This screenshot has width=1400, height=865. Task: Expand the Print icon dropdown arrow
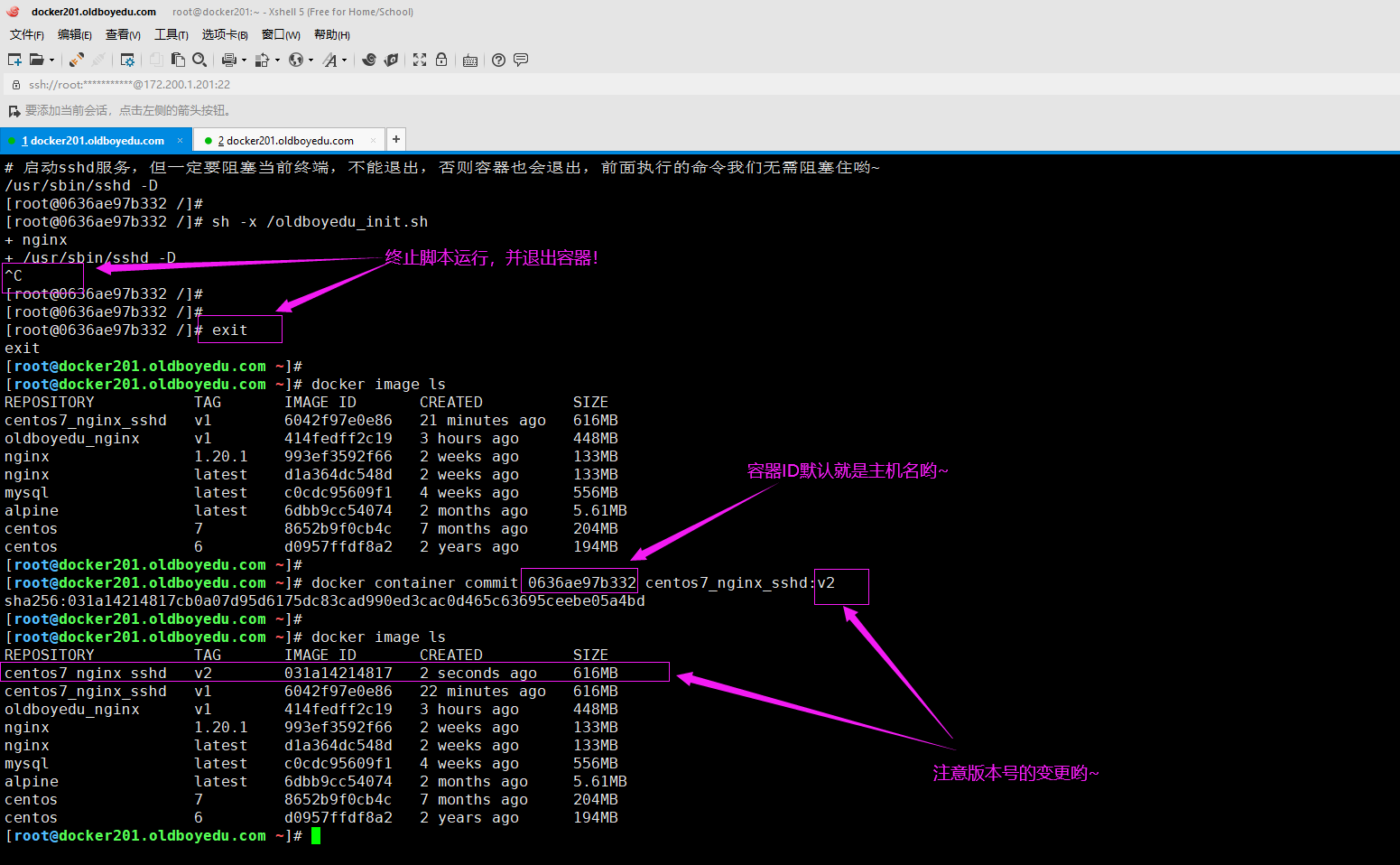(x=244, y=60)
